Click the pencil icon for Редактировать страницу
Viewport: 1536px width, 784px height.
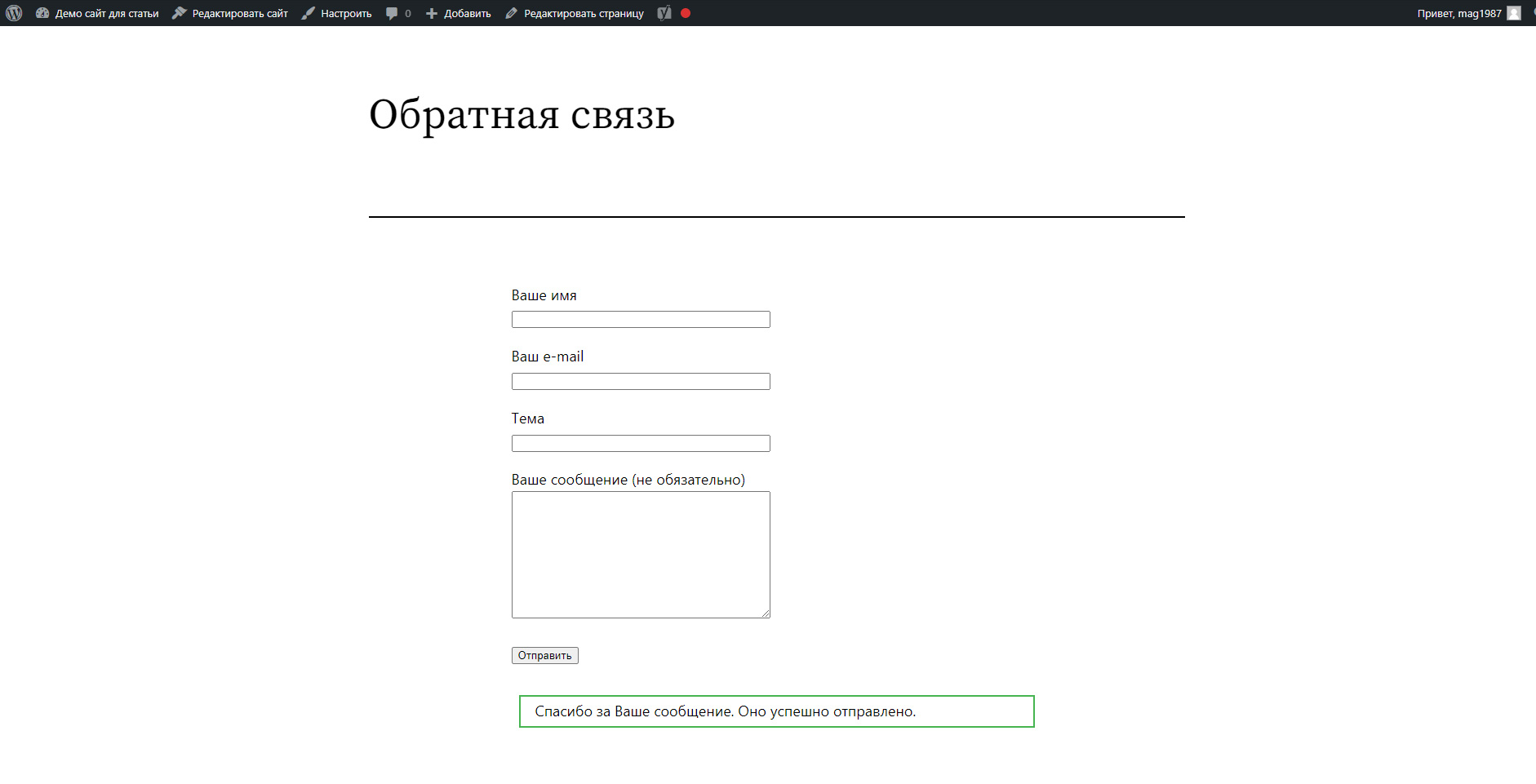click(512, 13)
